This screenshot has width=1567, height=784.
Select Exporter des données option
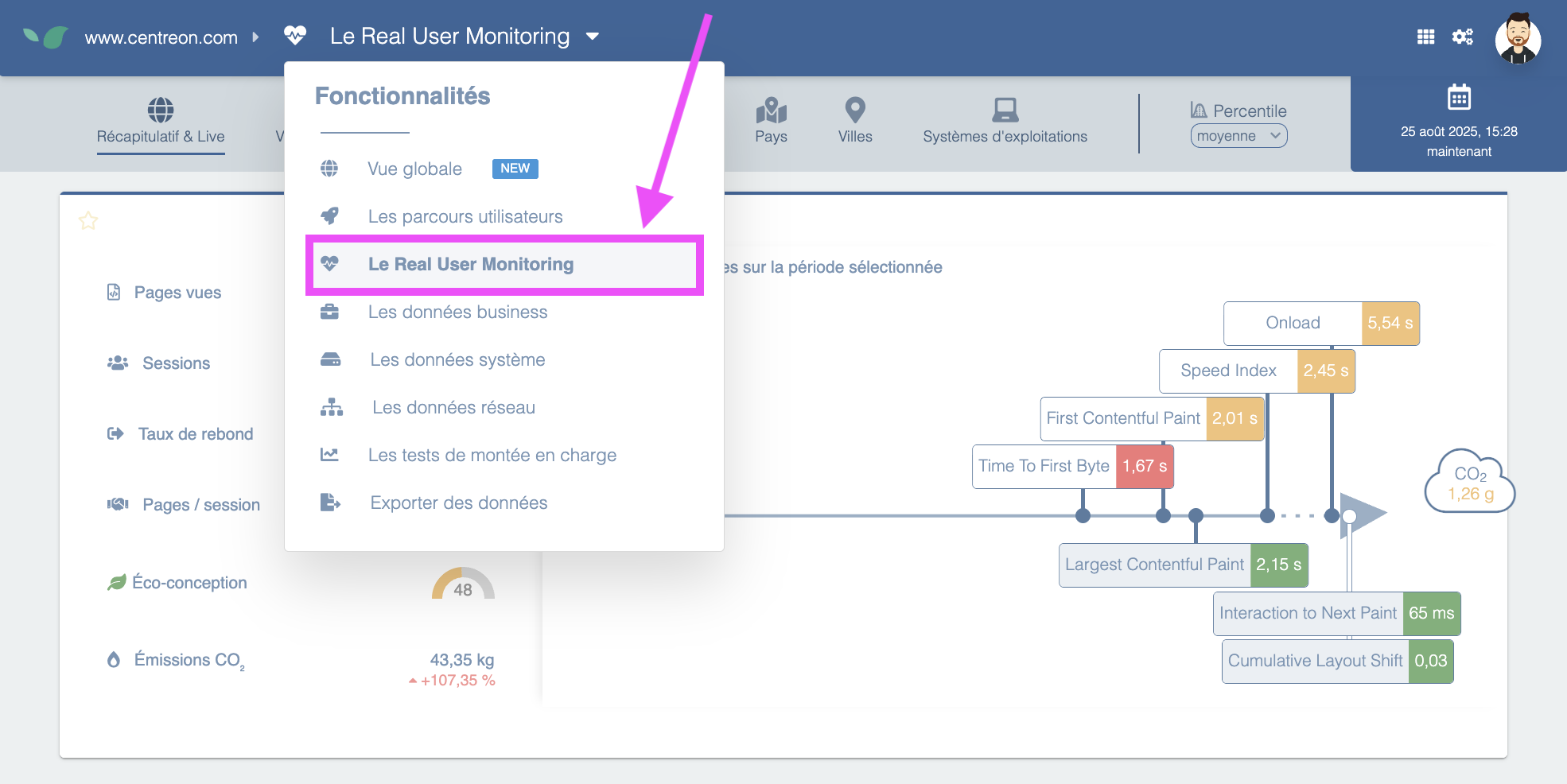click(458, 503)
